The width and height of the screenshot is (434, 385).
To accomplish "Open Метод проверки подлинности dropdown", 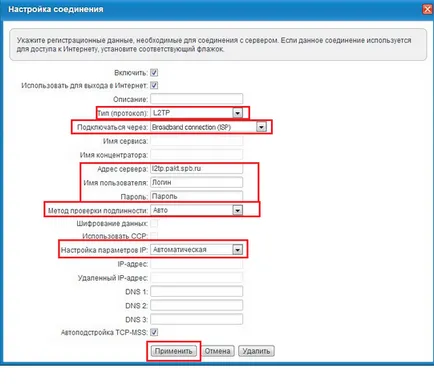I will tap(237, 210).
